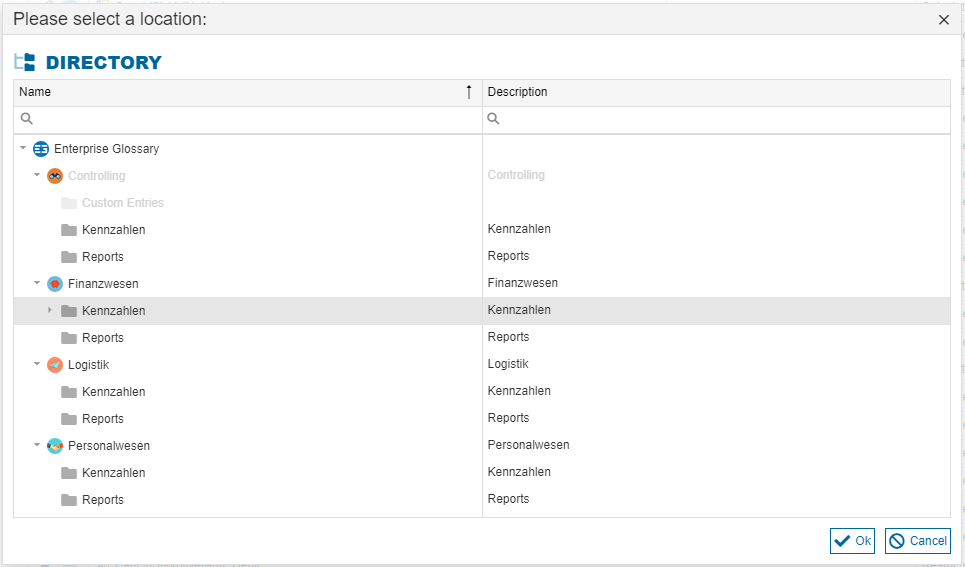The width and height of the screenshot is (965, 567).
Task: Click the Personalwesen department icon
Action: coord(55,446)
